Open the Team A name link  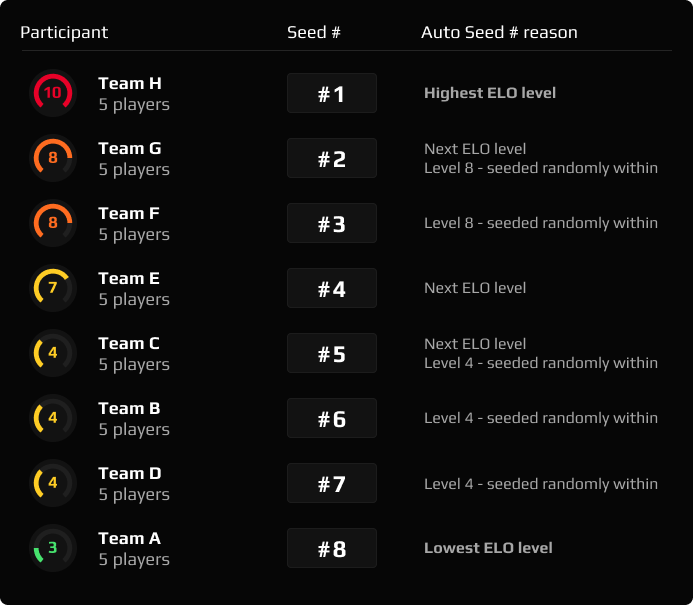[129, 538]
